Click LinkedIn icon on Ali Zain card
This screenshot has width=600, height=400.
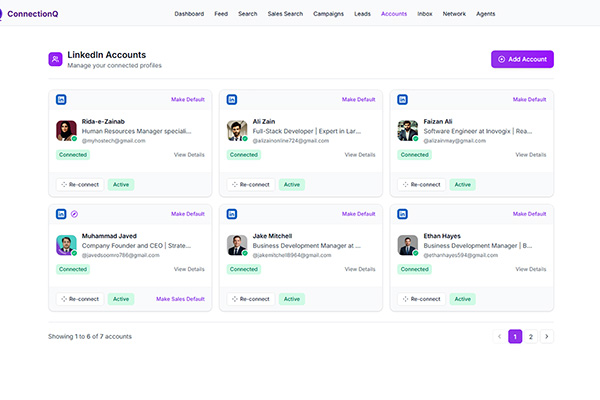tap(232, 100)
